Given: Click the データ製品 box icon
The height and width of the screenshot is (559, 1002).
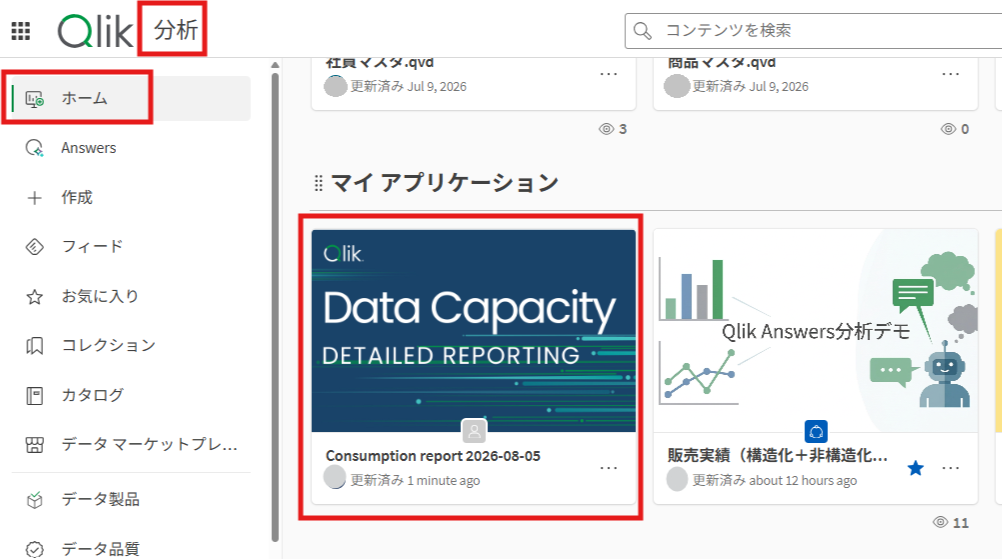Looking at the screenshot, I should pos(35,500).
